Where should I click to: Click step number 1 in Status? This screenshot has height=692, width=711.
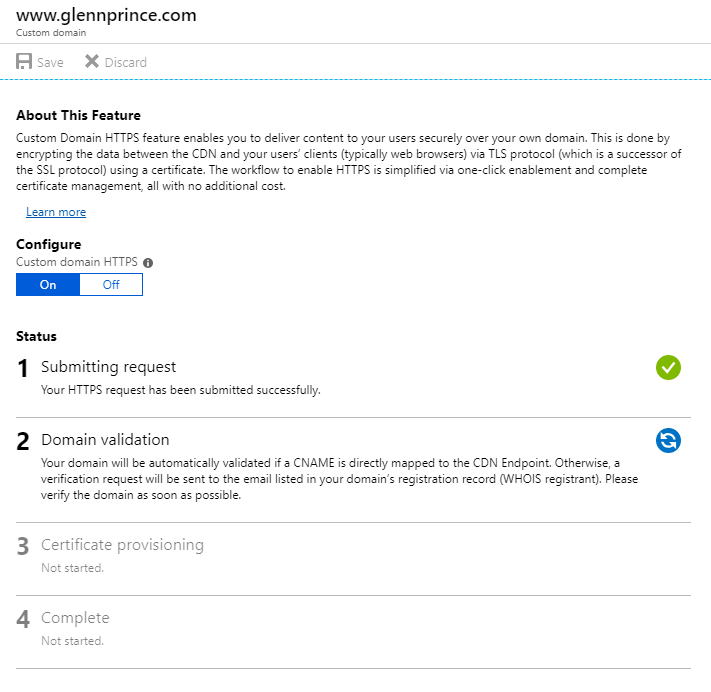tap(23, 369)
